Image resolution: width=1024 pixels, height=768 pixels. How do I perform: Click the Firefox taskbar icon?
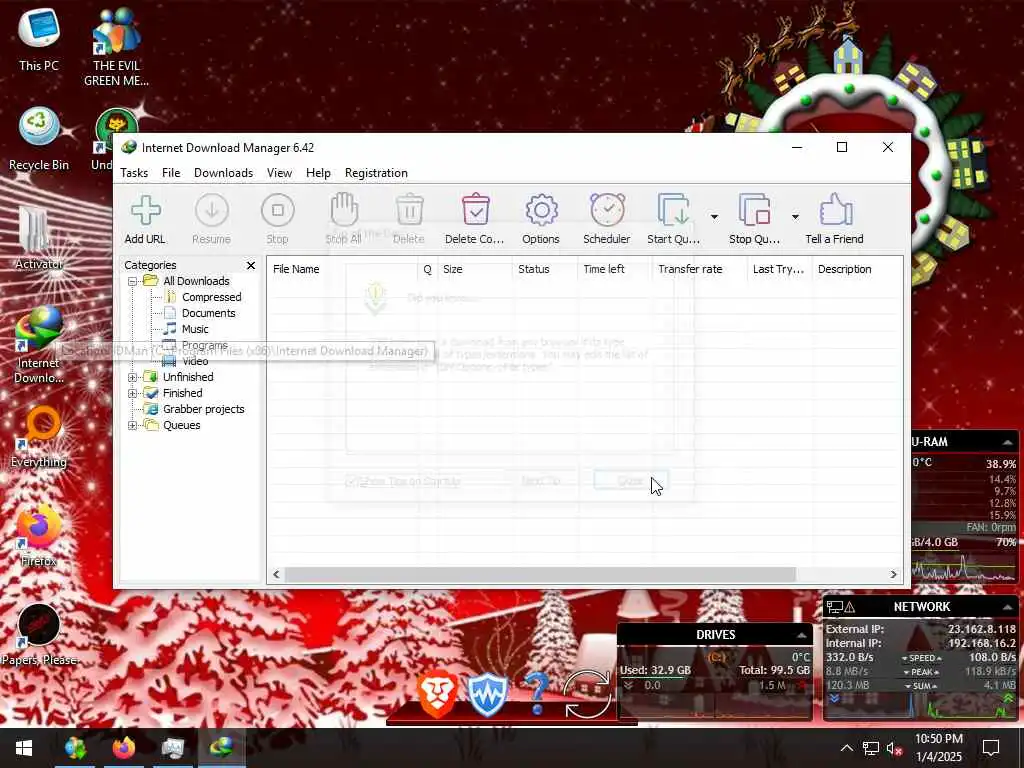(x=123, y=748)
